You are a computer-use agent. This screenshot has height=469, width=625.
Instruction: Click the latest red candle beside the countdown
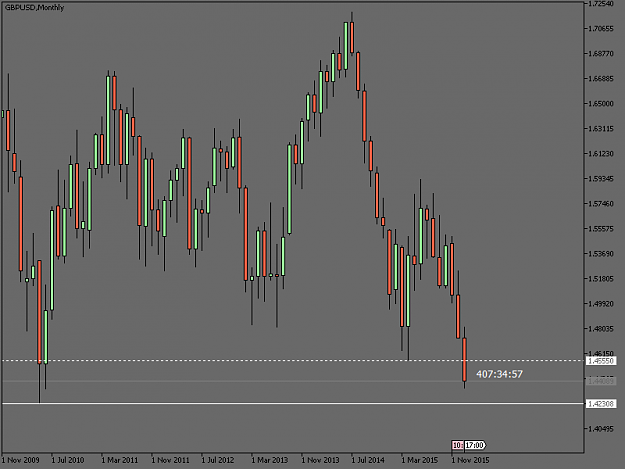coord(464,359)
